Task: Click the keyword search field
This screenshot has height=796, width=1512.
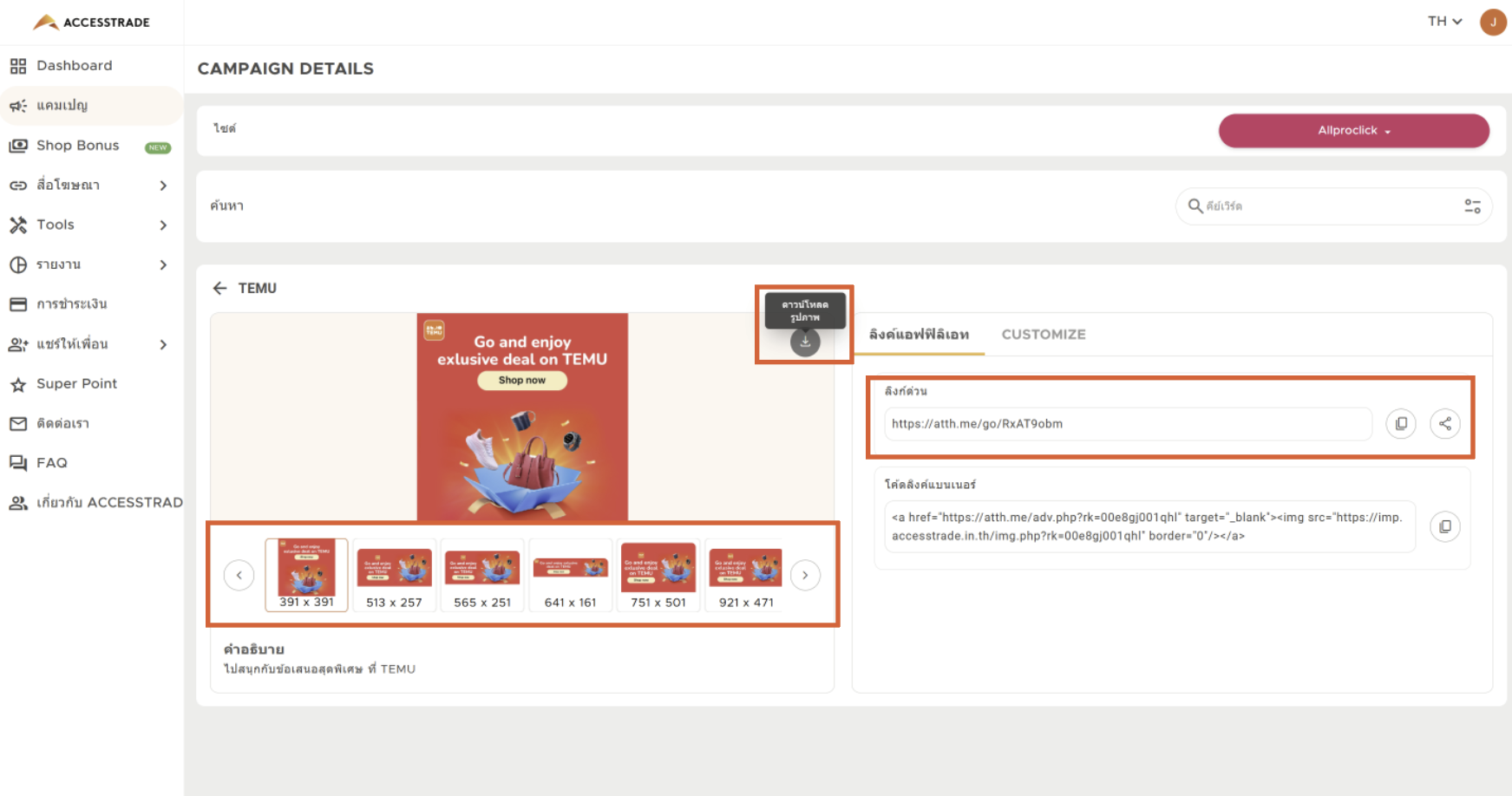Action: [1333, 206]
